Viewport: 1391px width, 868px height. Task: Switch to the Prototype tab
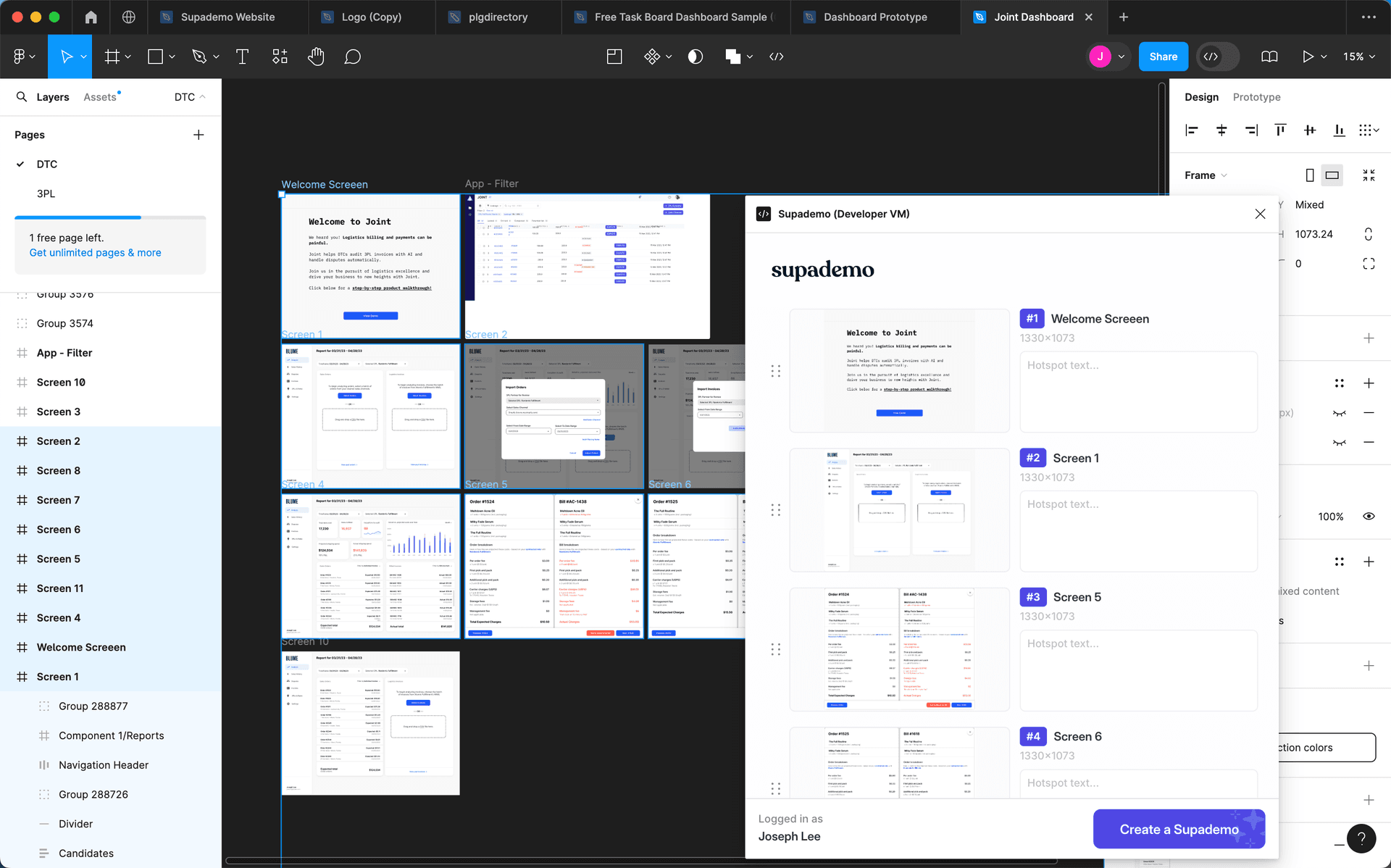coord(1256,96)
